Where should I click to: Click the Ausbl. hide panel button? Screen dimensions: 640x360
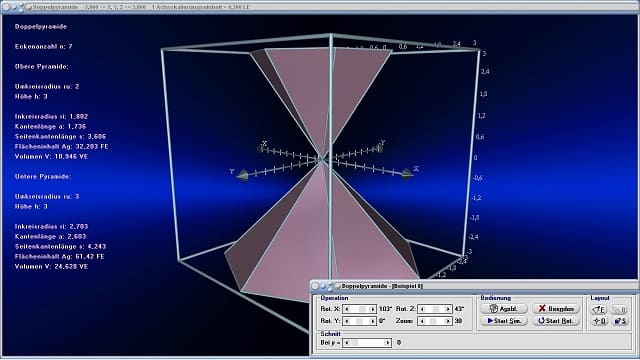tap(504, 309)
